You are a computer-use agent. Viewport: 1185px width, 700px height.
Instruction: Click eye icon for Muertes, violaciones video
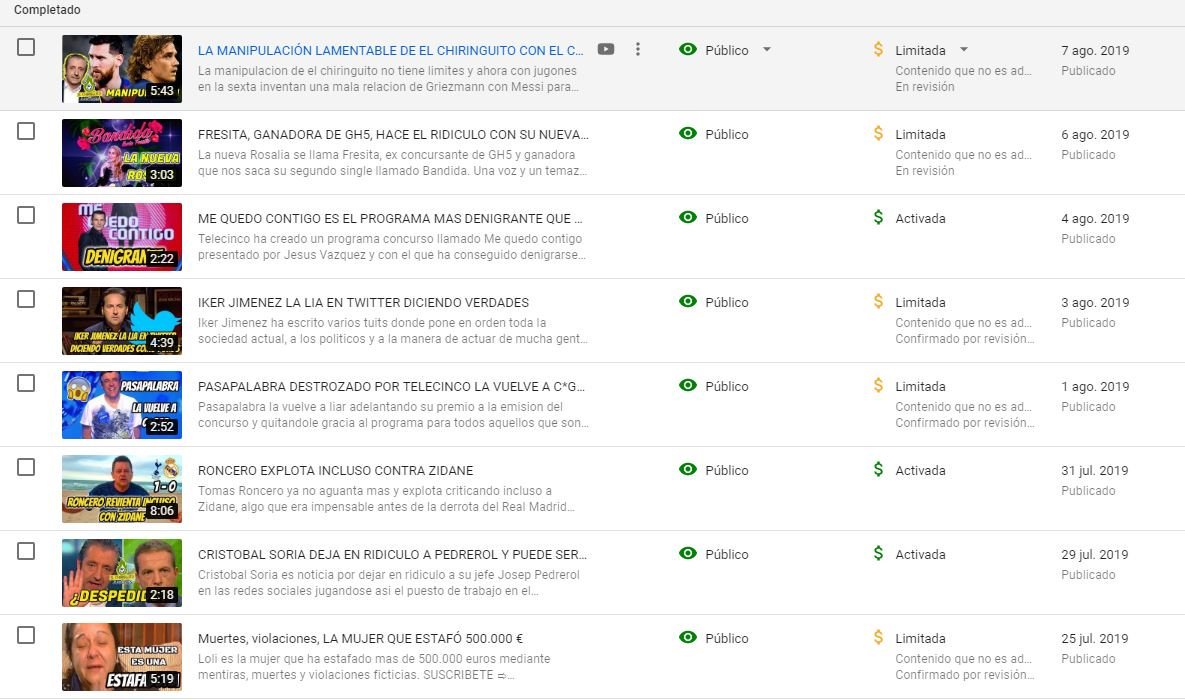pos(688,637)
